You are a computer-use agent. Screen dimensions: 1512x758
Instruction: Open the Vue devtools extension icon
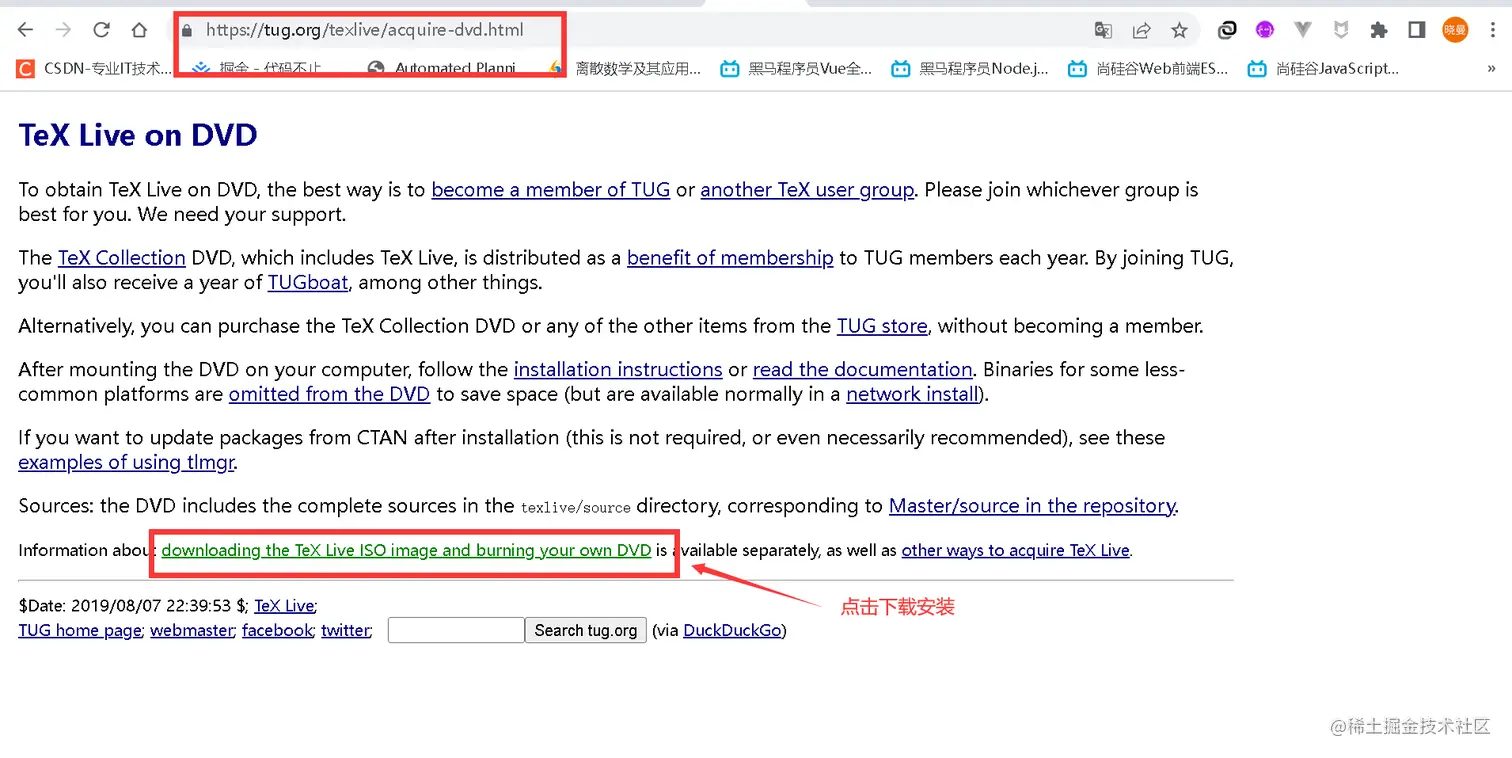click(x=1302, y=30)
